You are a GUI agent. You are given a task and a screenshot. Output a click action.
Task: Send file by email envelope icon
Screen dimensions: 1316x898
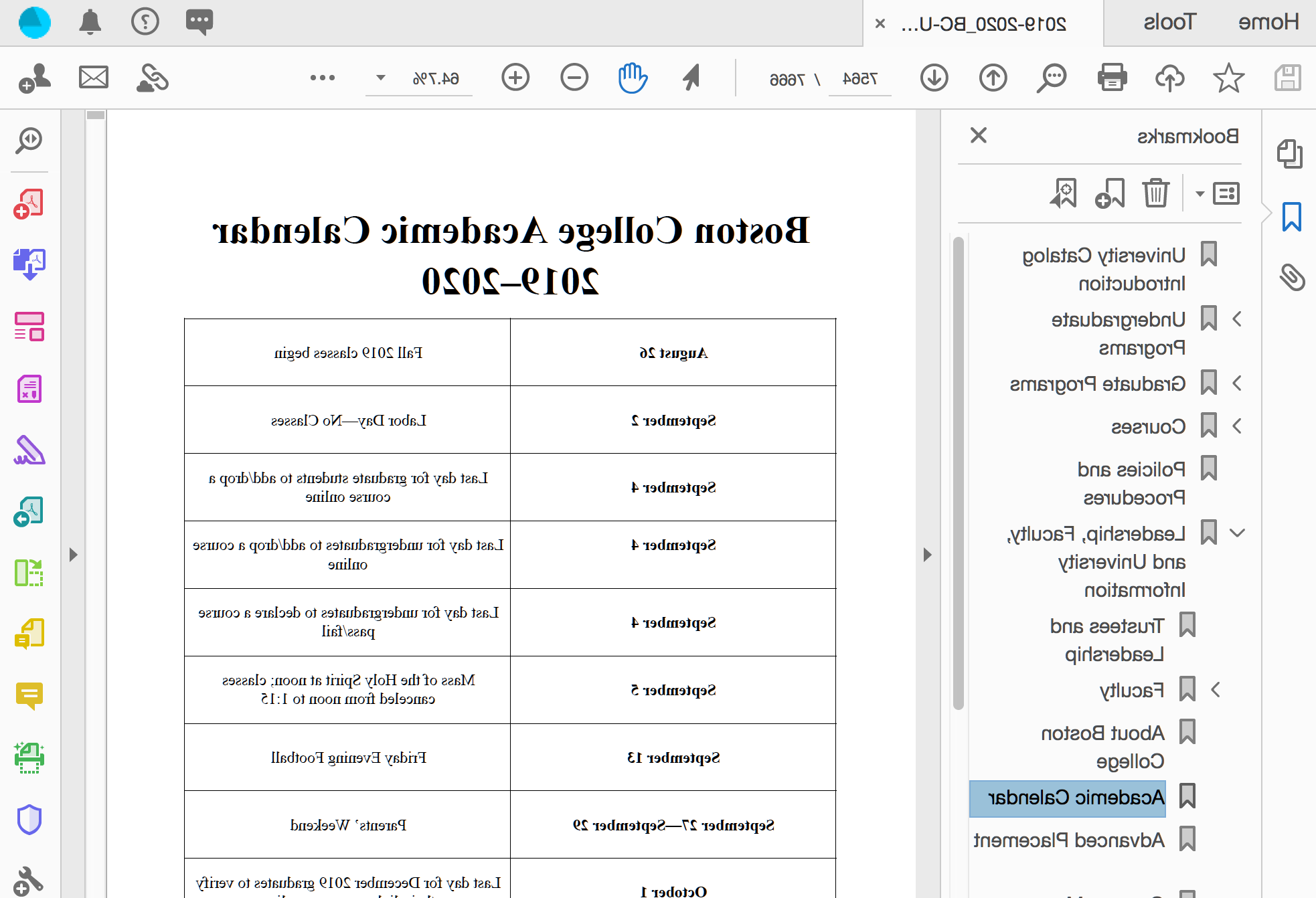click(x=94, y=78)
